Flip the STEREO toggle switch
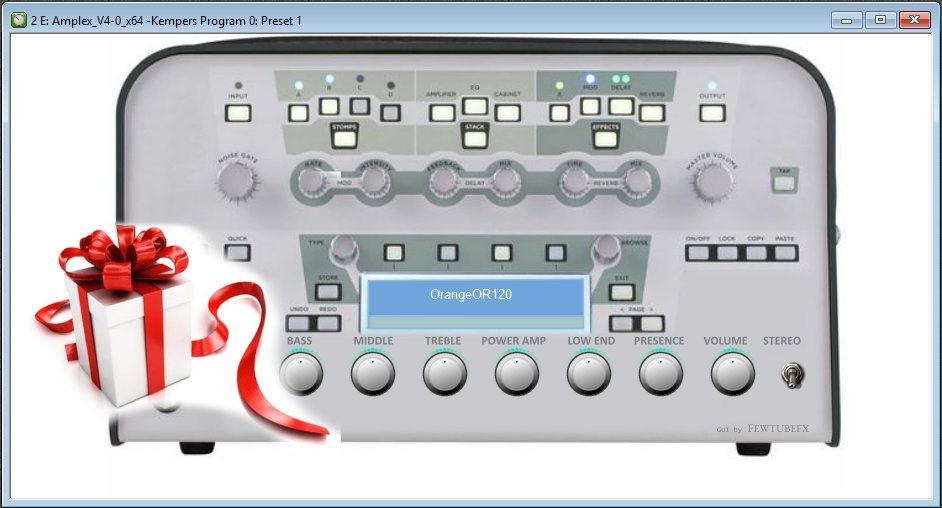 tap(792, 375)
